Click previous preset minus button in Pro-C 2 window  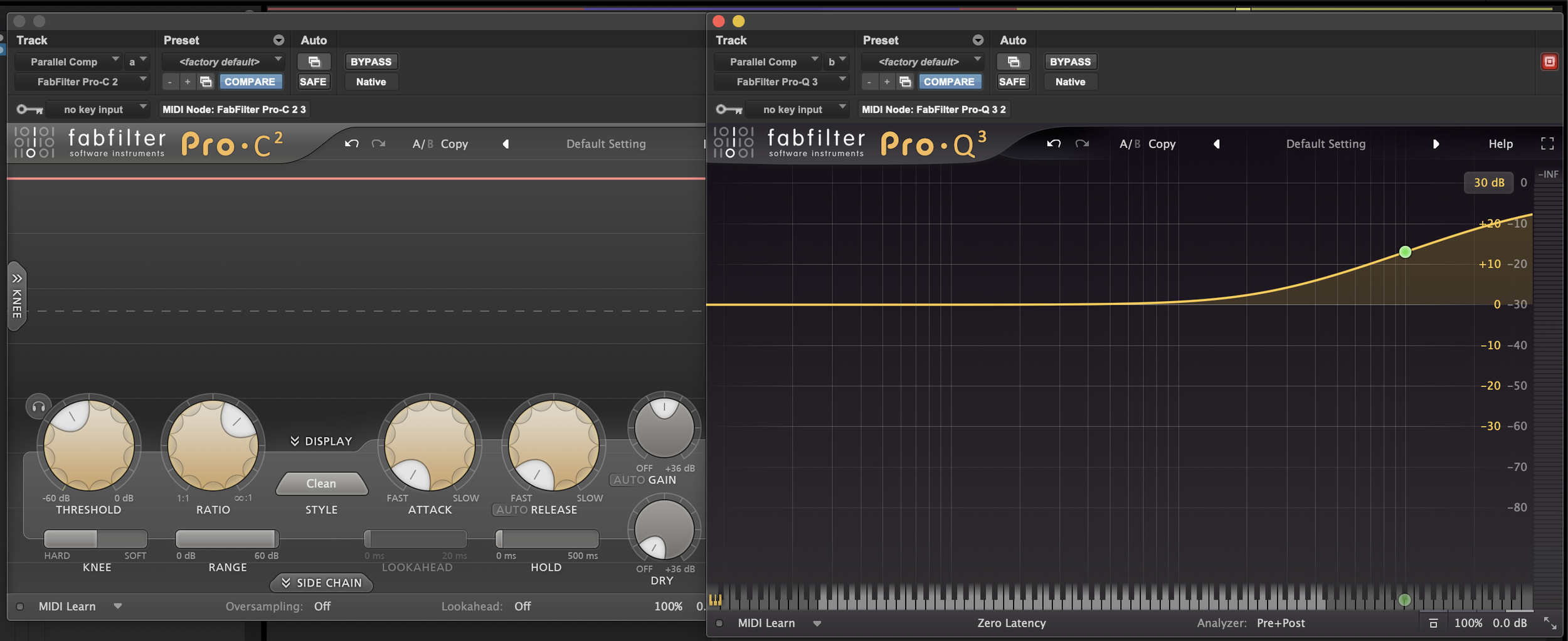[170, 82]
